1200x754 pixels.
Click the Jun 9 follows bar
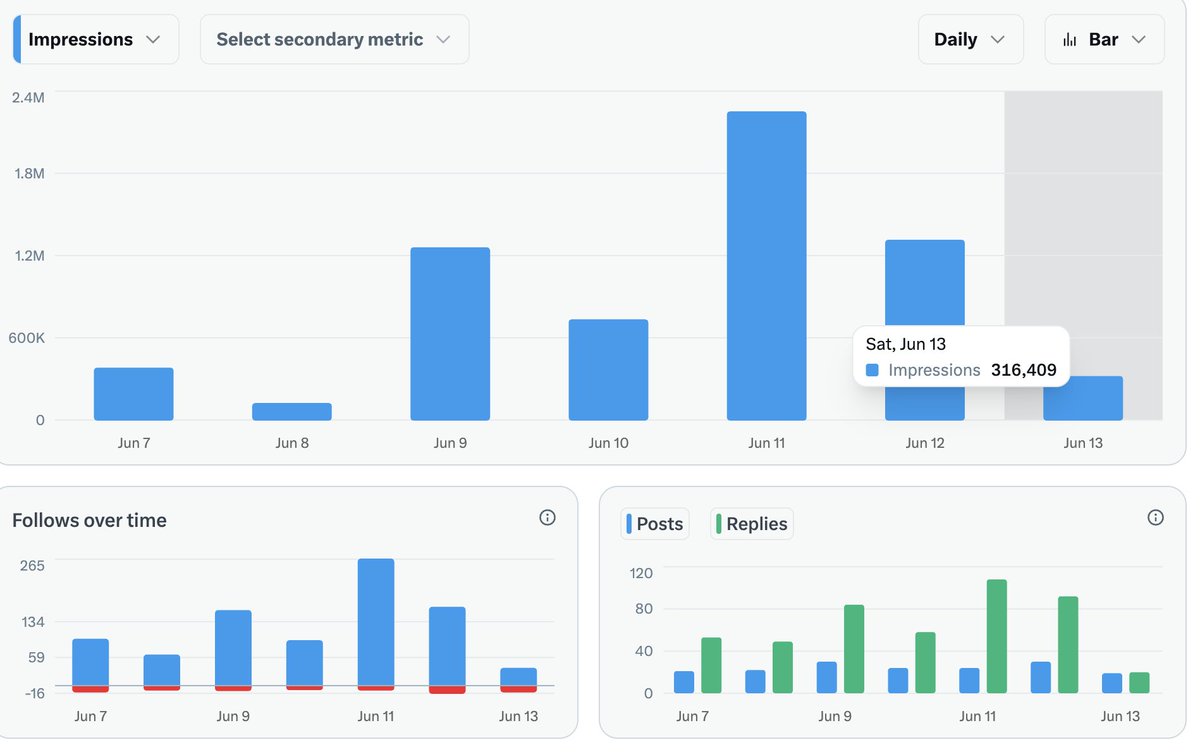(233, 648)
